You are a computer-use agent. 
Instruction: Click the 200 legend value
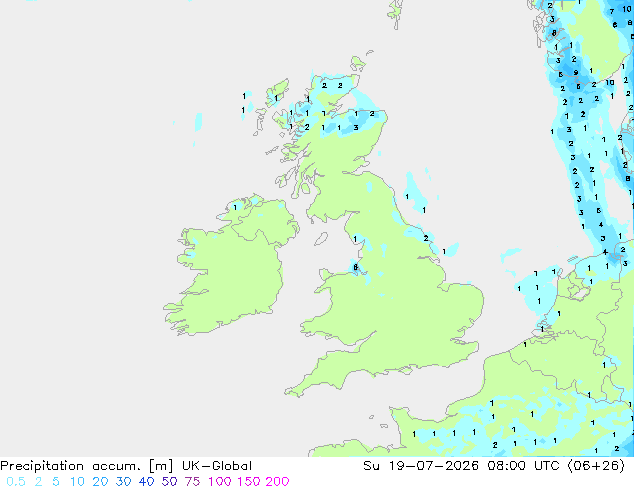[x=277, y=482]
